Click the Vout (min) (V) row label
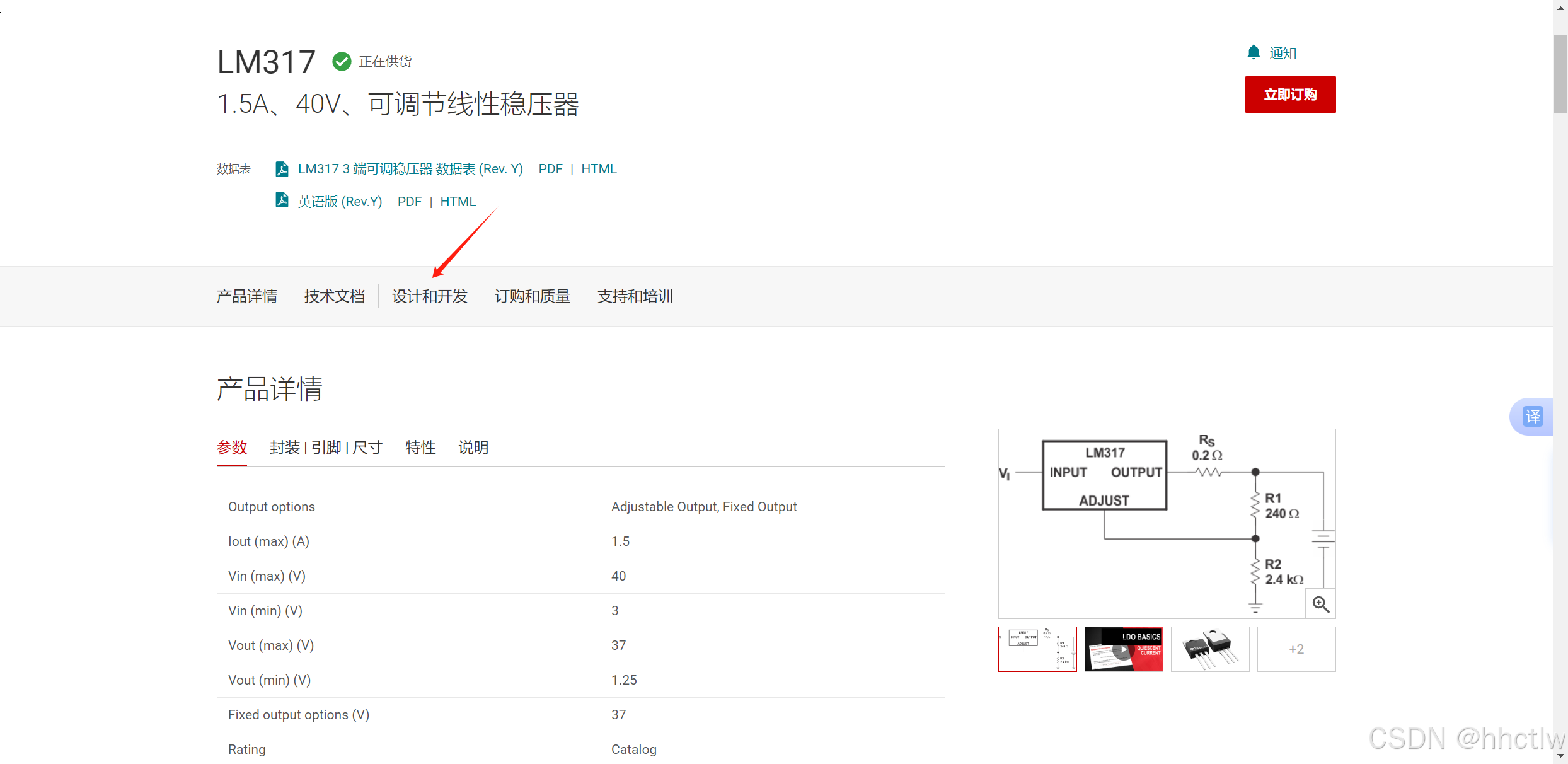The width and height of the screenshot is (1568, 764). (x=270, y=680)
